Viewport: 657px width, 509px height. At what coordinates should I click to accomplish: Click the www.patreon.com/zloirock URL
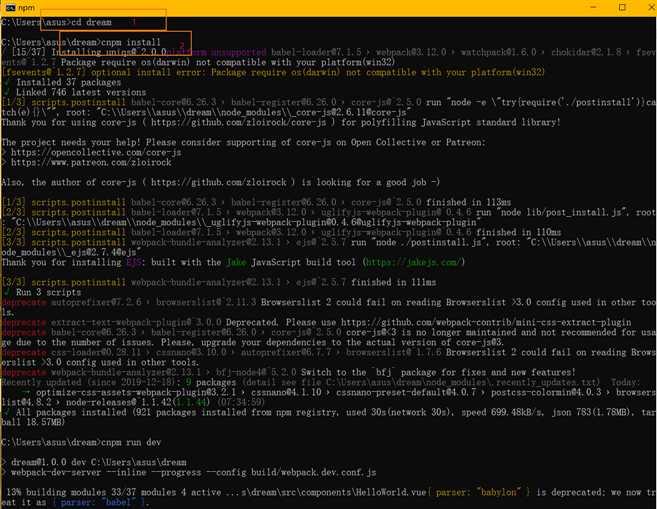click(91, 162)
